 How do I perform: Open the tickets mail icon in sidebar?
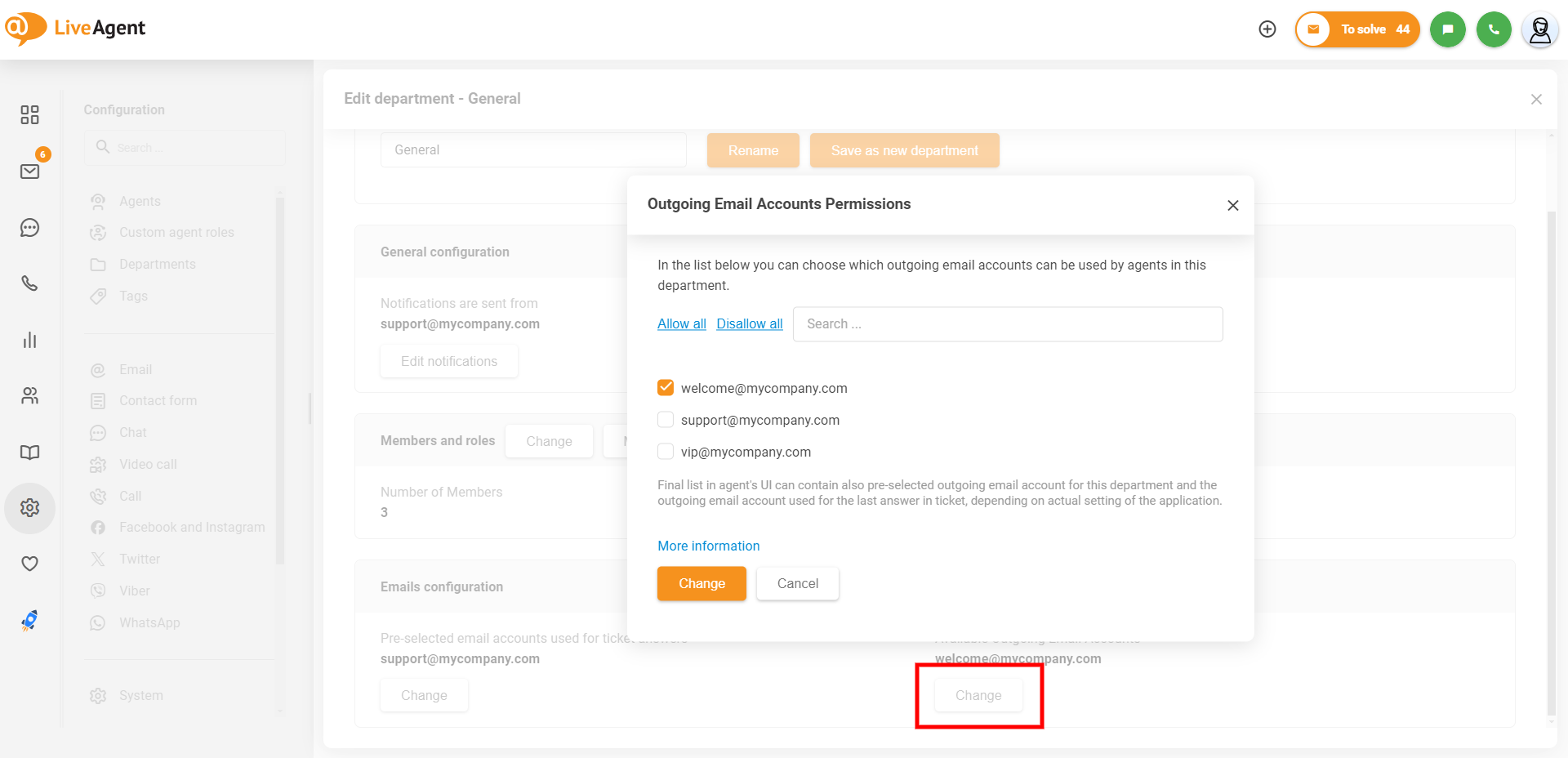pyautogui.click(x=30, y=172)
